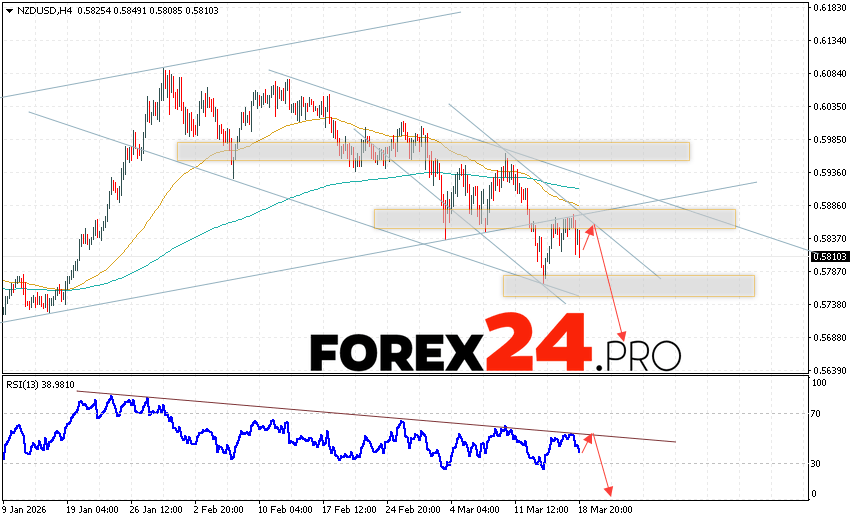Click the red down arrowhead on price chart
Screen dimensions: 854x521
coord(623,336)
